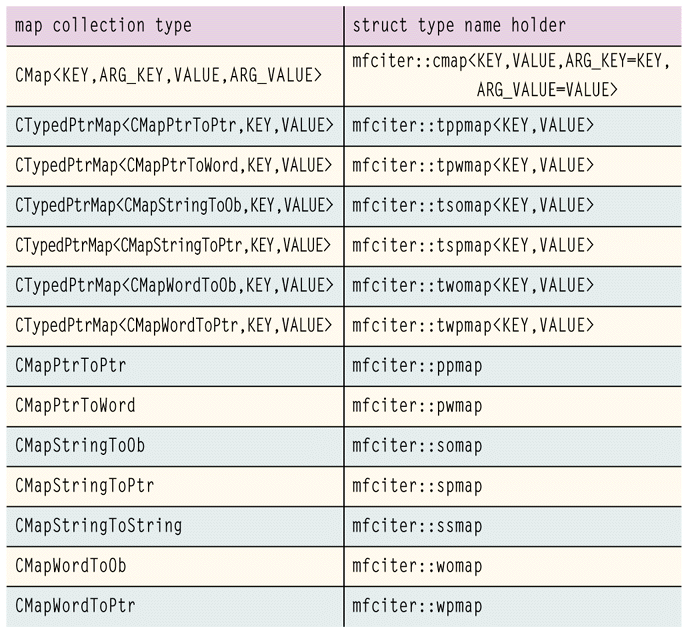This screenshot has height=631, width=686.
Task: Click mfciter::twpmap<KEY,VALUE> entry
Action: (x=473, y=325)
